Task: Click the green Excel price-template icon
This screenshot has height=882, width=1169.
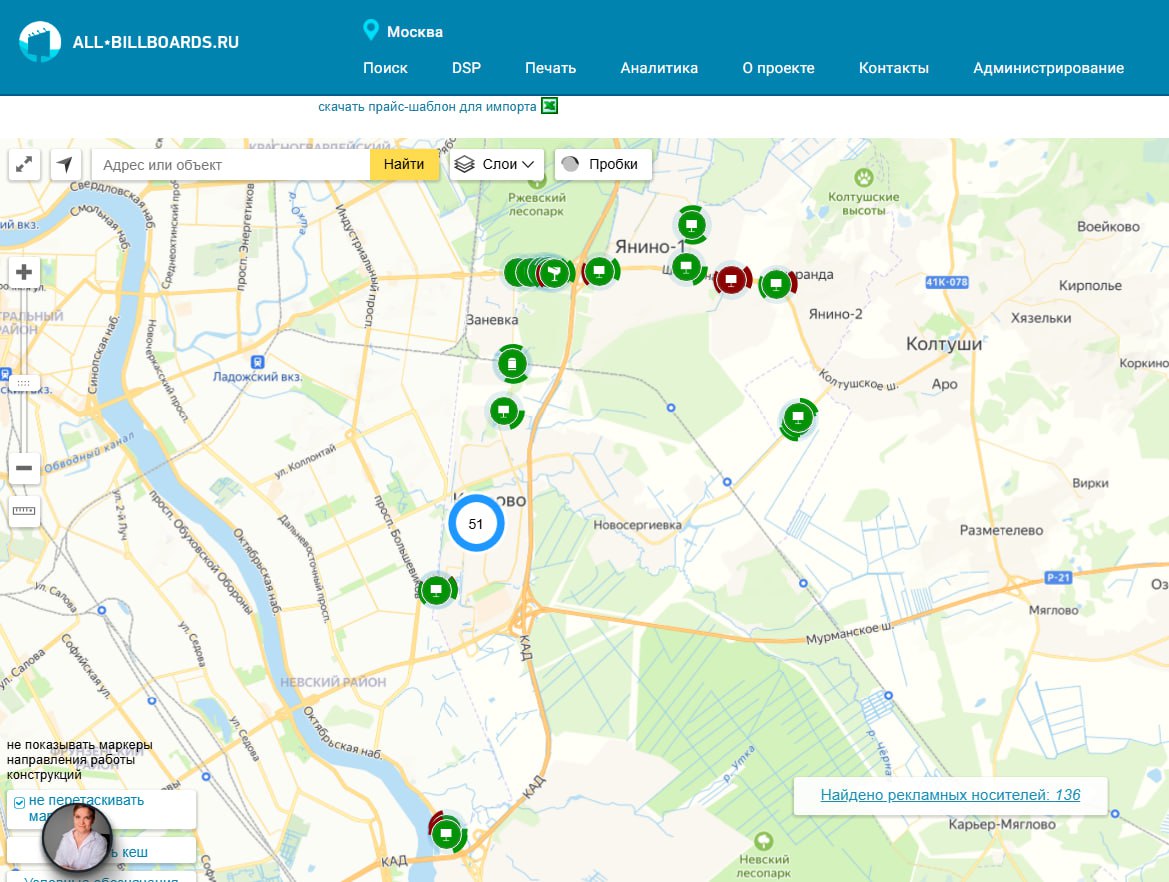Action: pyautogui.click(x=549, y=106)
